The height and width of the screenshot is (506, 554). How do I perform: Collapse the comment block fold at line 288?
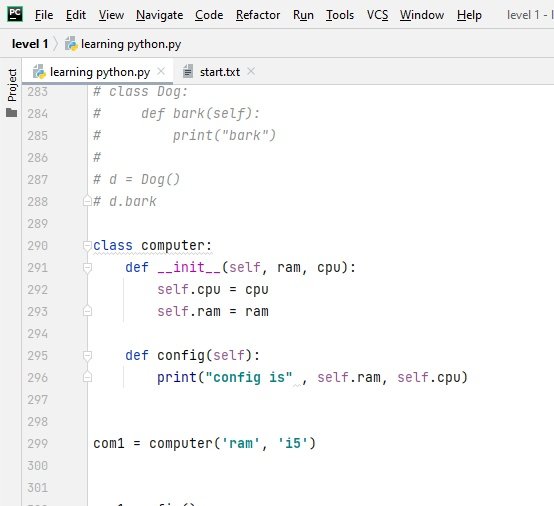(87, 201)
